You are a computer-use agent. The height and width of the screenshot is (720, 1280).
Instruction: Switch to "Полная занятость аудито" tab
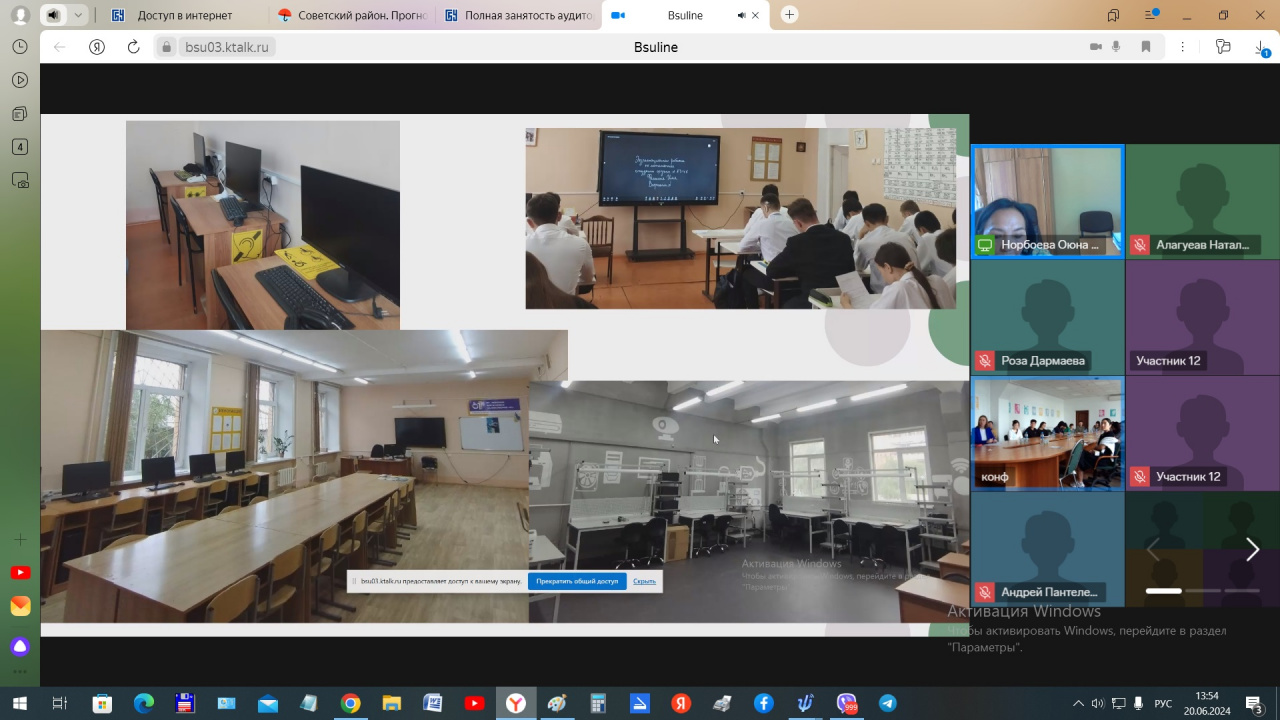[518, 15]
